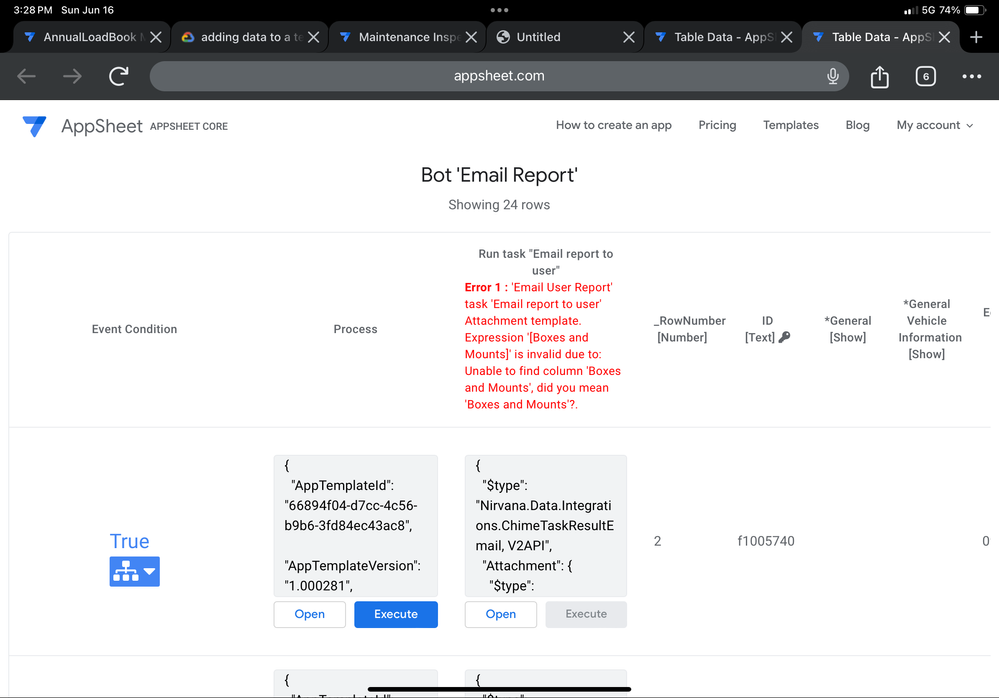Close the Untitled tab
Viewport: 999px width, 698px height.
(629, 37)
